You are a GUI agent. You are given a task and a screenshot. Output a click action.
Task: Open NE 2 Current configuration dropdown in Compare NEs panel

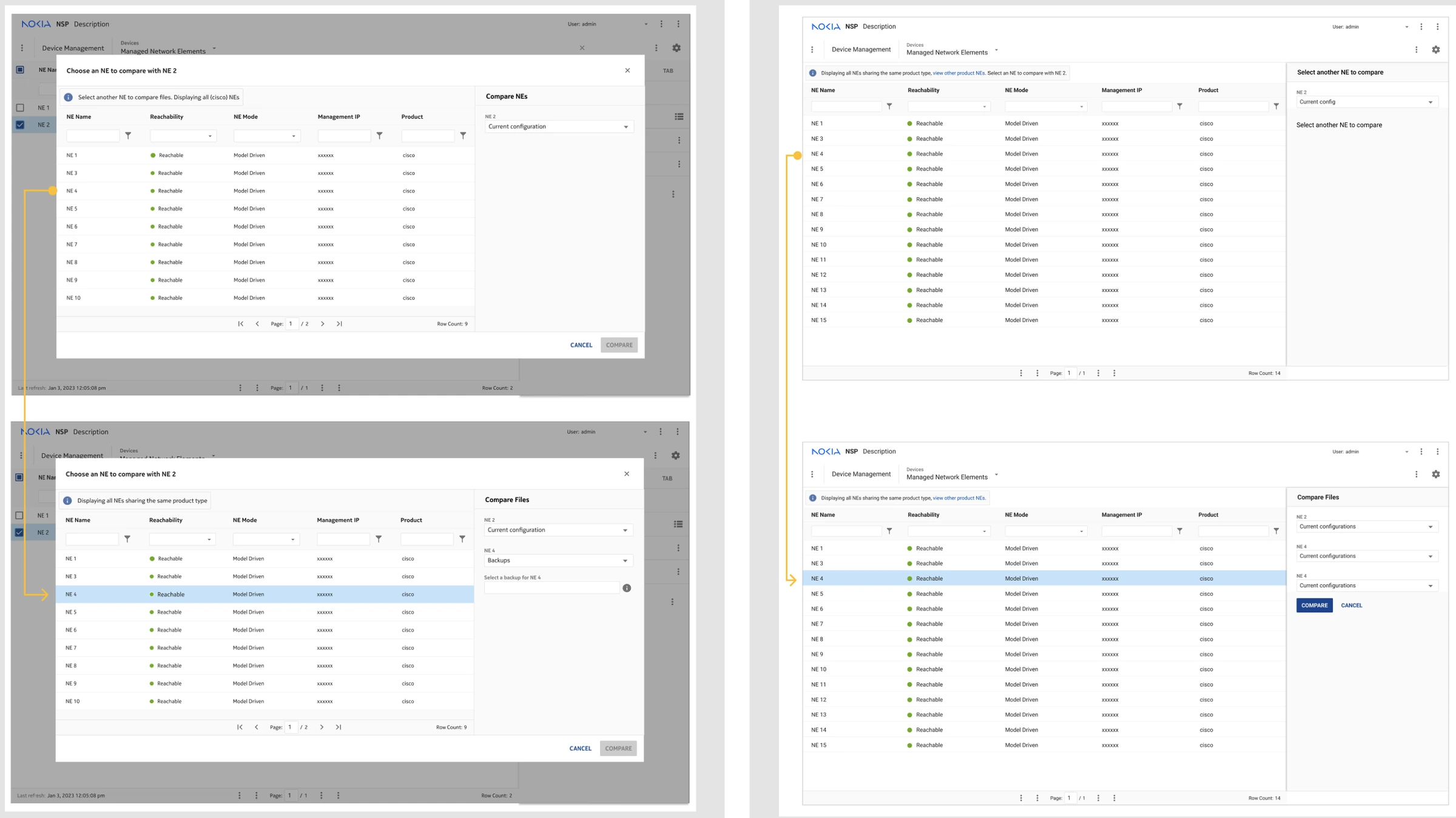click(x=559, y=127)
